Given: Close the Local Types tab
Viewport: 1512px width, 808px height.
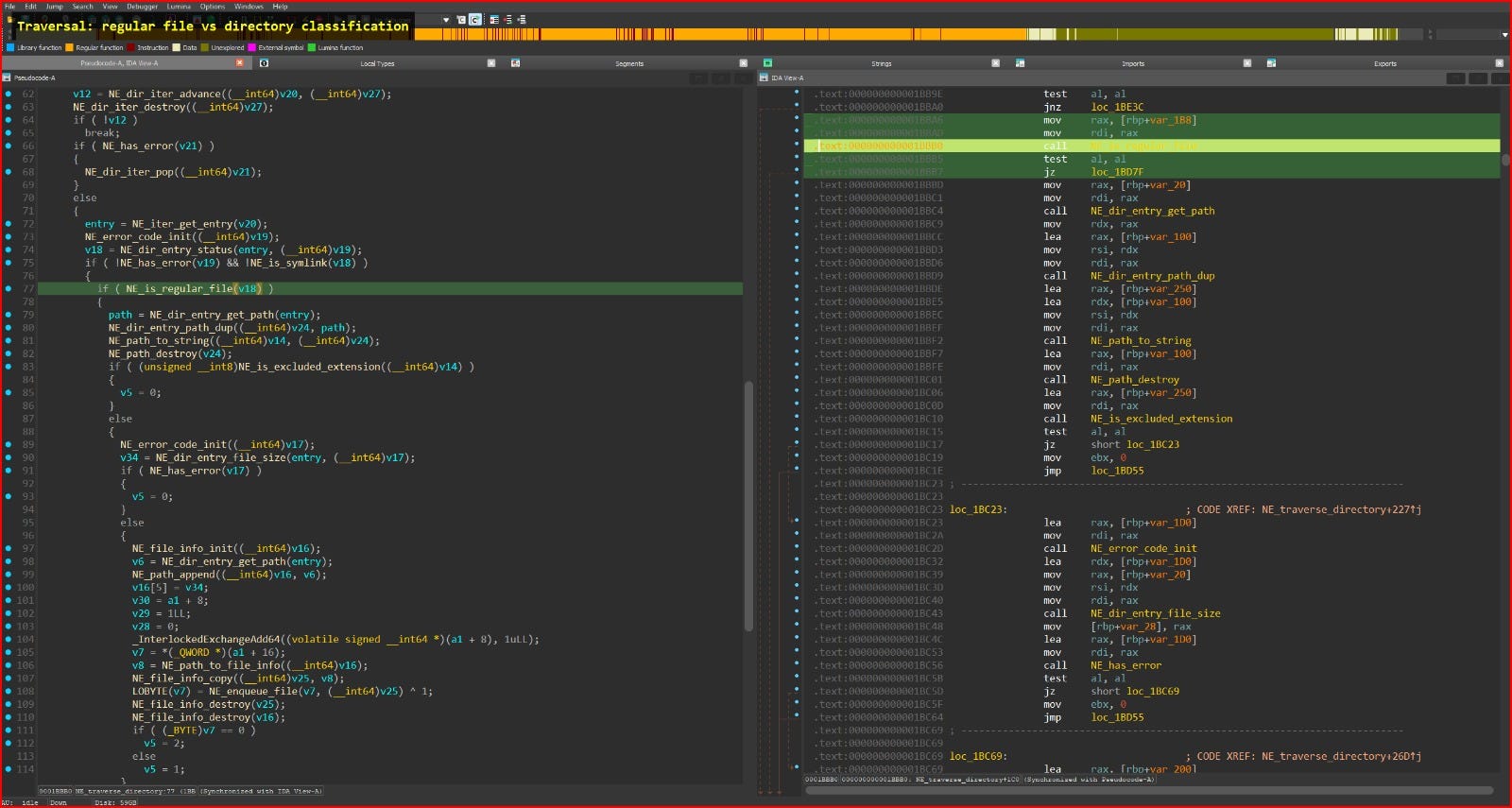Looking at the screenshot, I should pyautogui.click(x=491, y=63).
